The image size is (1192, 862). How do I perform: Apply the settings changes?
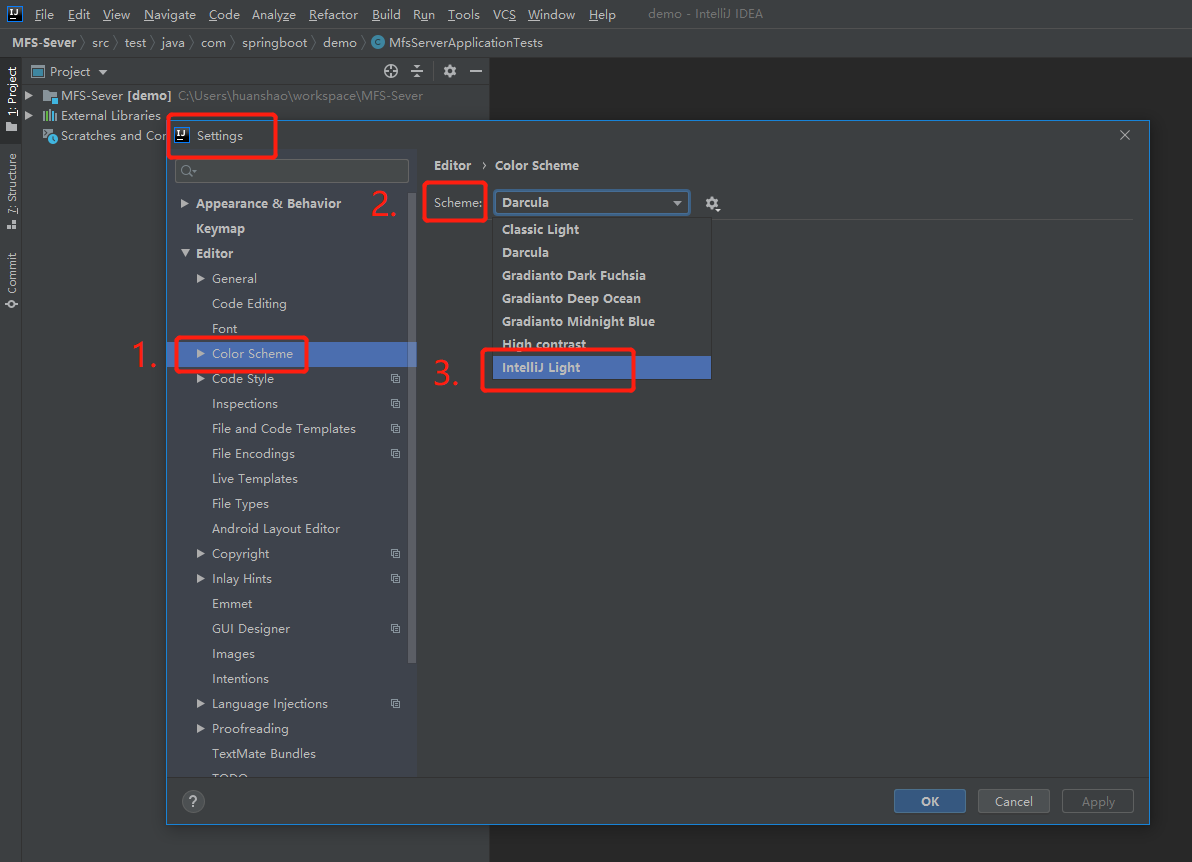pyautogui.click(x=1097, y=801)
